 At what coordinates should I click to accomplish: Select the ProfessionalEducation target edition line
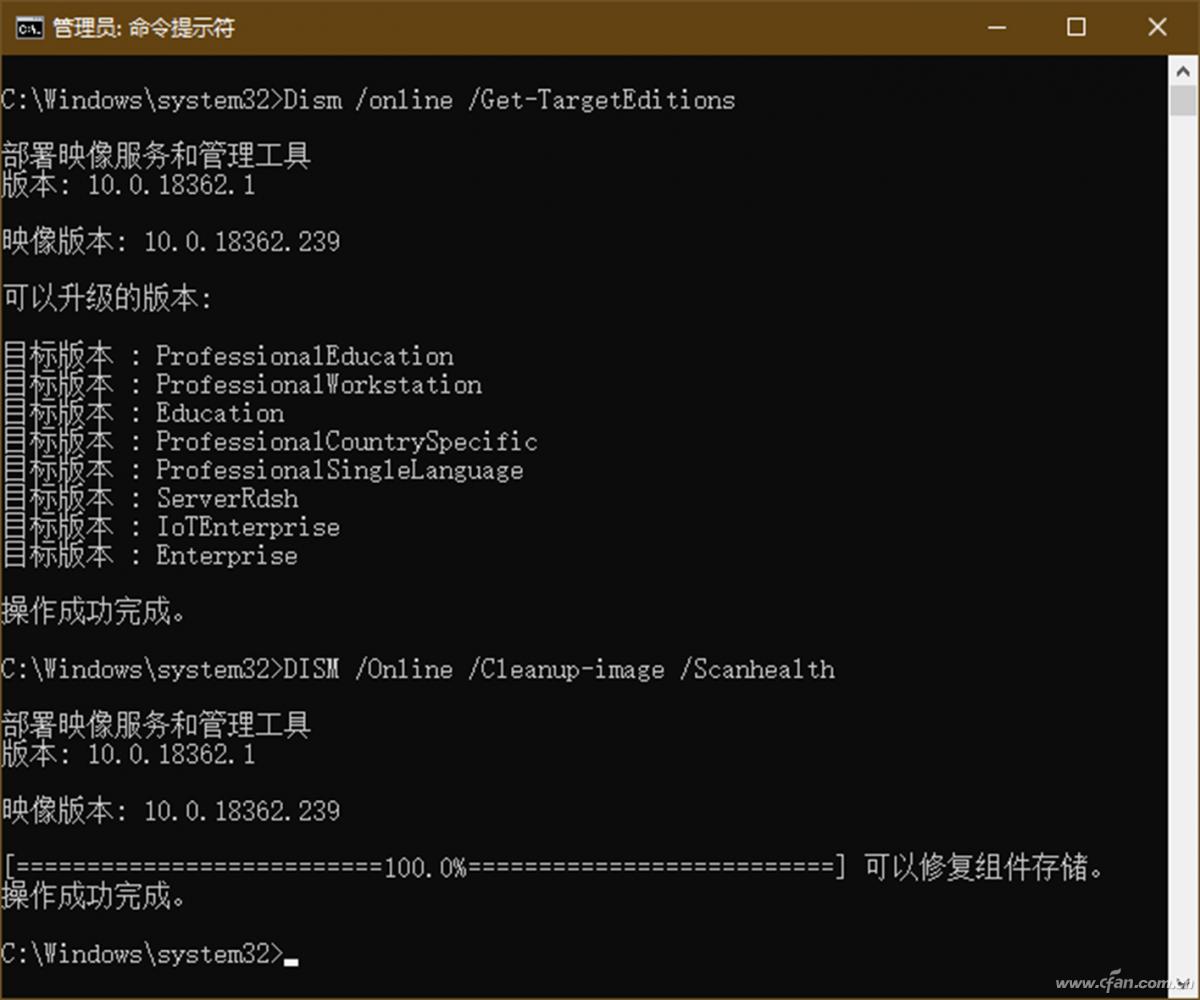coord(303,356)
